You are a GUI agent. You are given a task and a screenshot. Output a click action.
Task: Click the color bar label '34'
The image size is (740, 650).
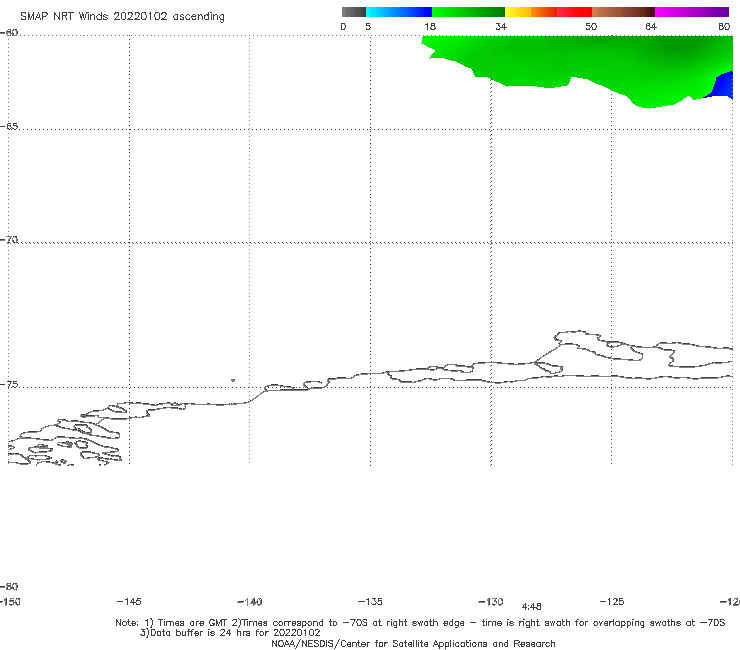point(501,27)
